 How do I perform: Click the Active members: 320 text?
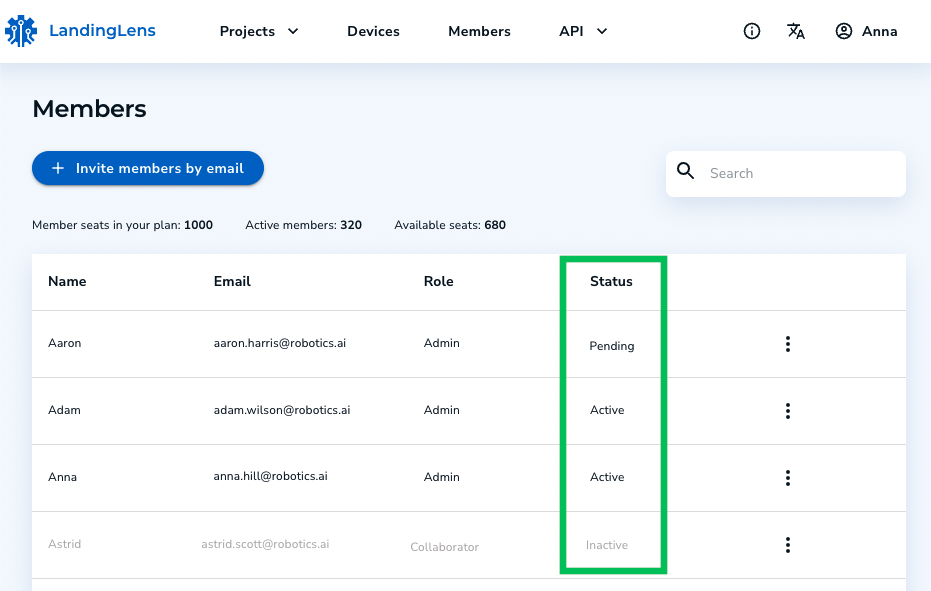[x=303, y=225]
